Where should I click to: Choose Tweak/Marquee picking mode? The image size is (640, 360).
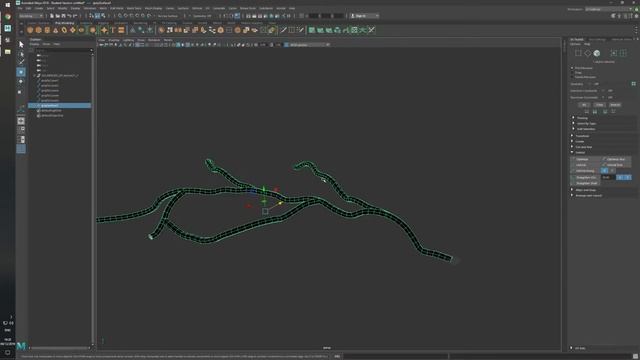(585, 77)
